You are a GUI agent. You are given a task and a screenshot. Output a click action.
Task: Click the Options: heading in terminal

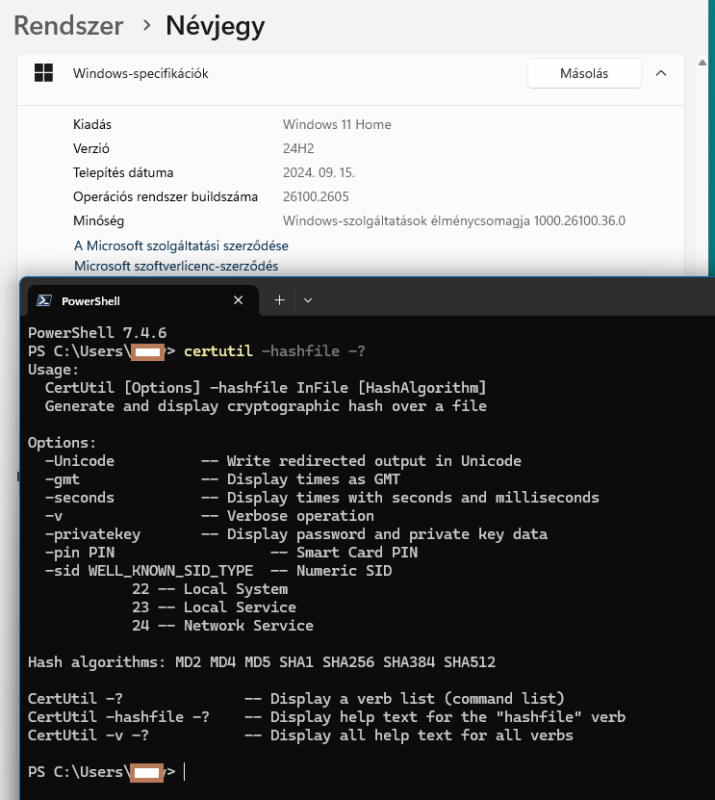pyautogui.click(x=62, y=442)
